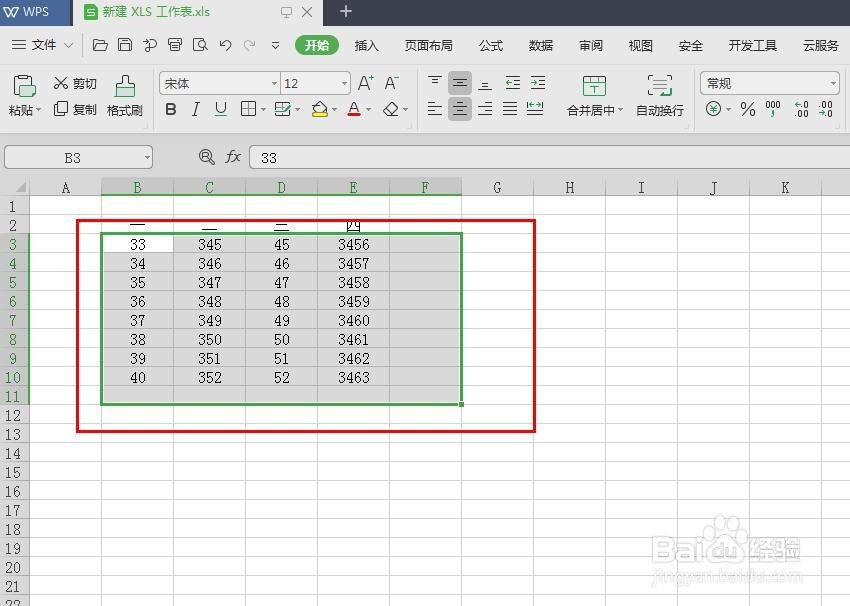Image resolution: width=850 pixels, height=606 pixels.
Task: Open the font name dropdown 宋体
Action: [274, 83]
